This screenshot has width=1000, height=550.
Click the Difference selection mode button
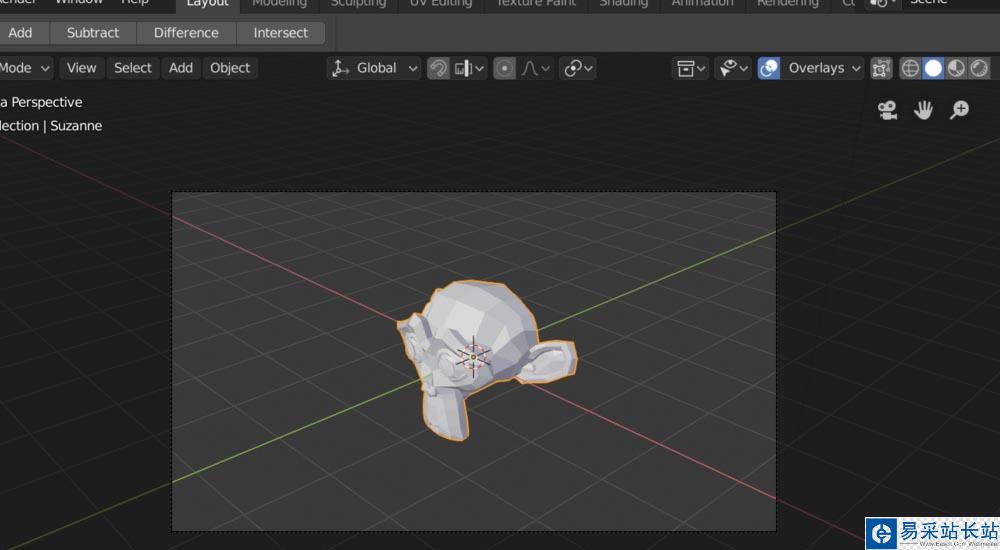pyautogui.click(x=186, y=33)
